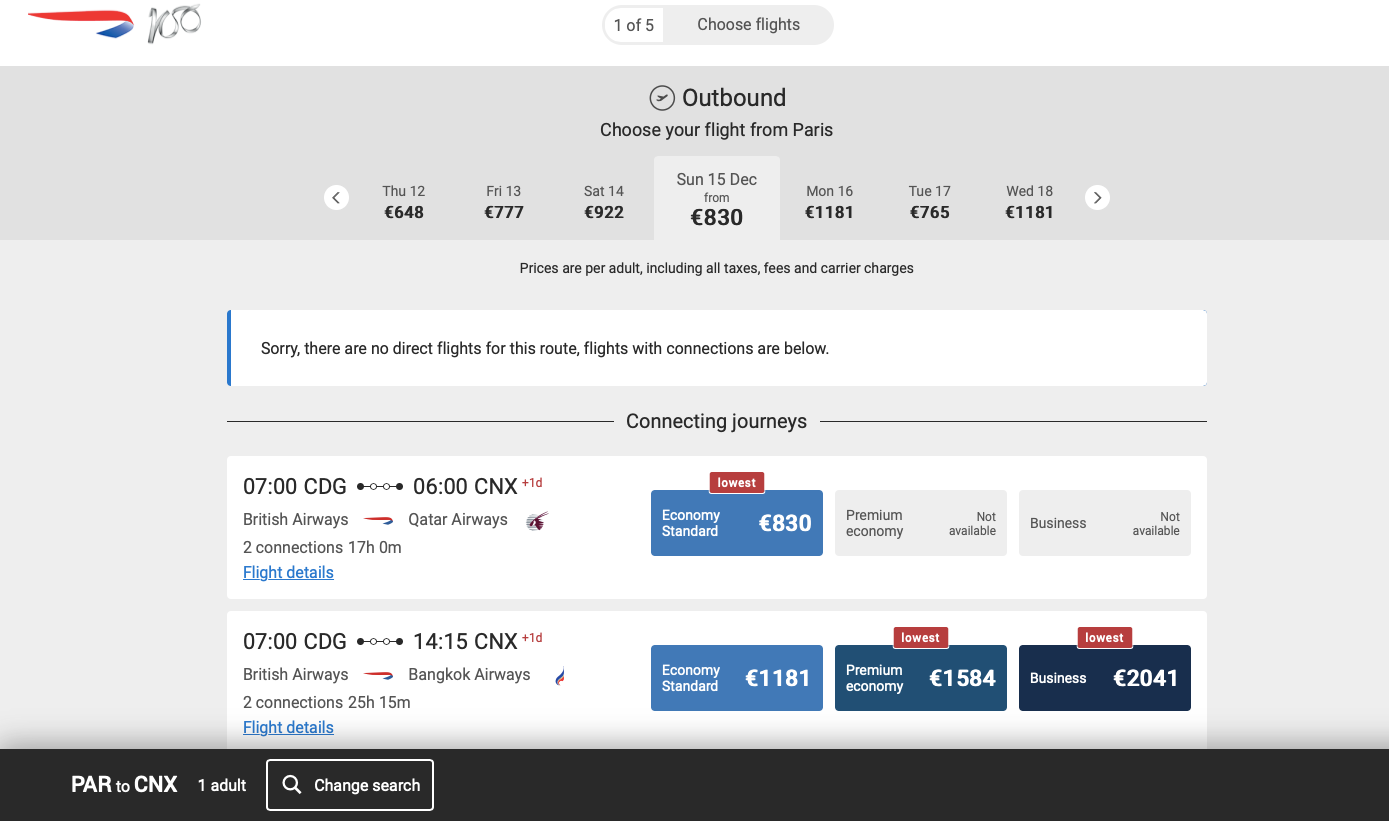This screenshot has width=1389, height=821.
Task: Click the British Airways logo in header
Action: pos(81,24)
